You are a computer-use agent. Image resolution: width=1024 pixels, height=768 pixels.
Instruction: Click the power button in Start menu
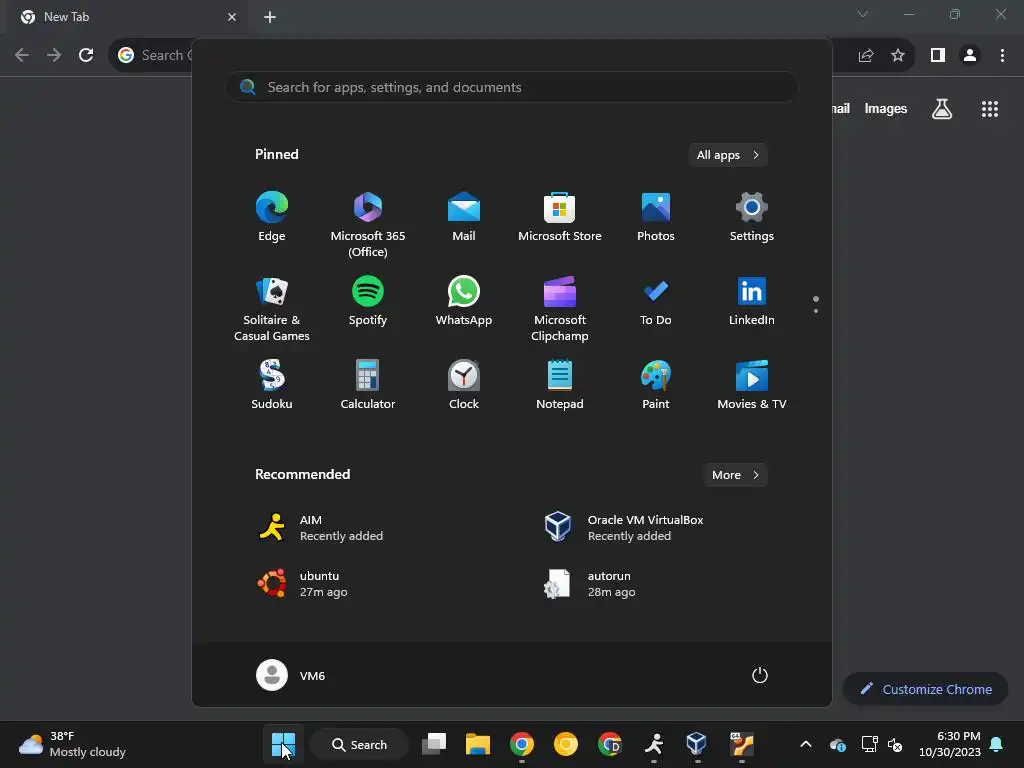click(760, 675)
